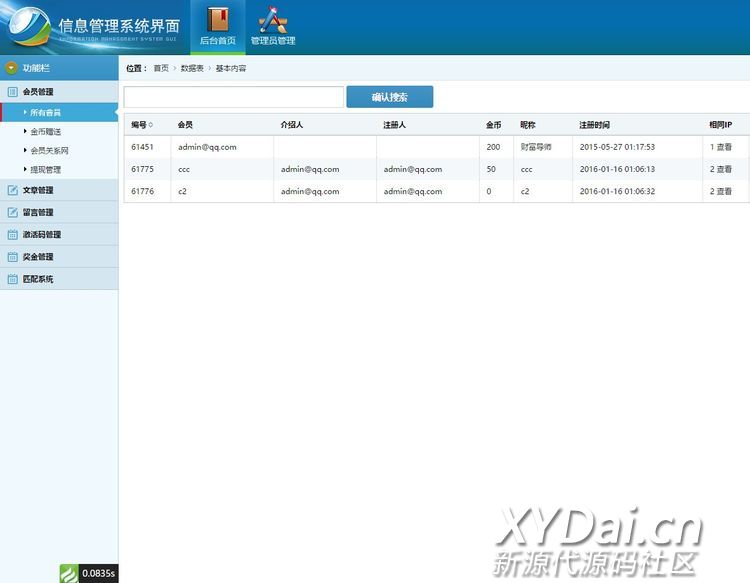
Task: Click ID 61775 cell
Action: click(143, 169)
